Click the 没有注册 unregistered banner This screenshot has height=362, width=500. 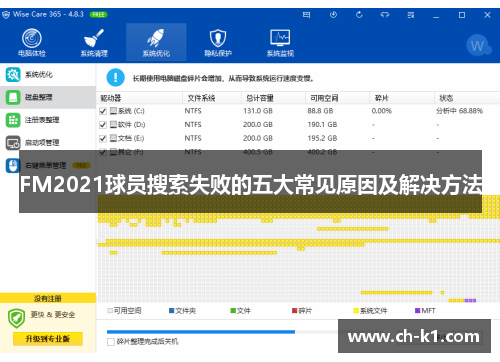[x=48, y=298]
